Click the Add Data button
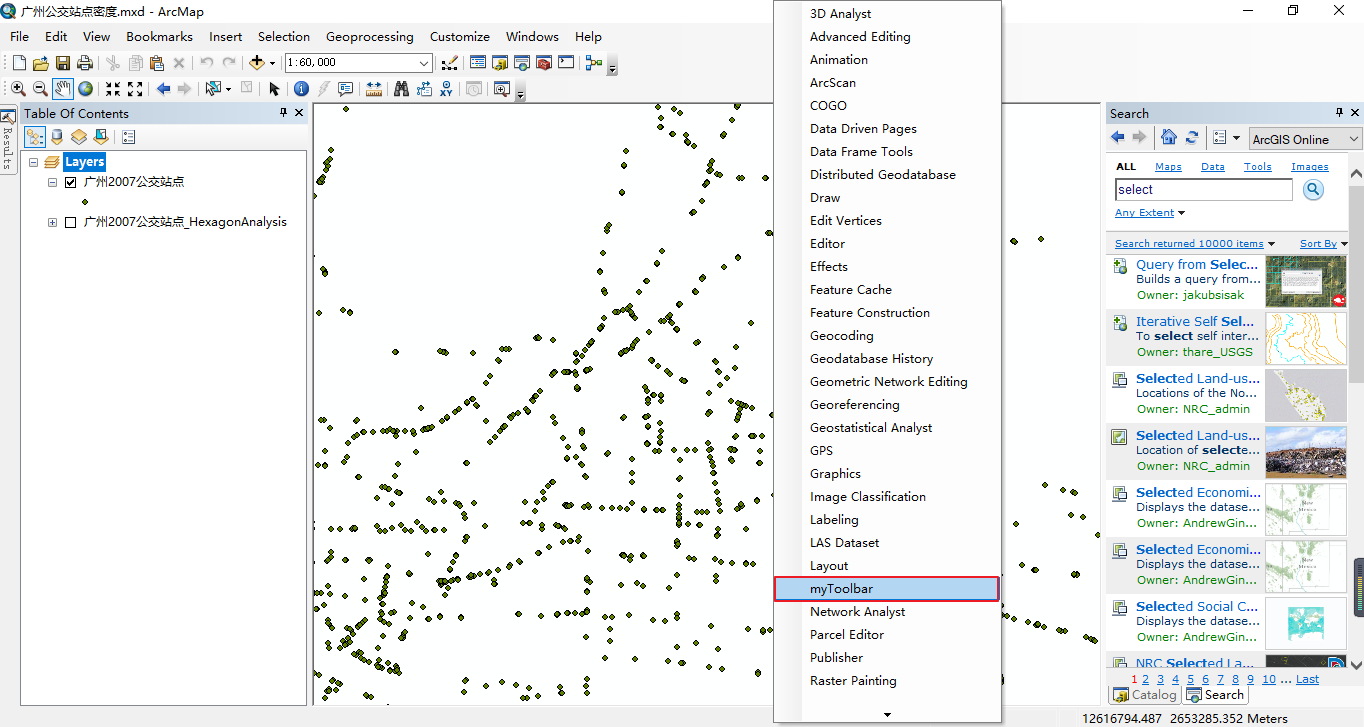This screenshot has height=727, width=1364. click(x=257, y=62)
